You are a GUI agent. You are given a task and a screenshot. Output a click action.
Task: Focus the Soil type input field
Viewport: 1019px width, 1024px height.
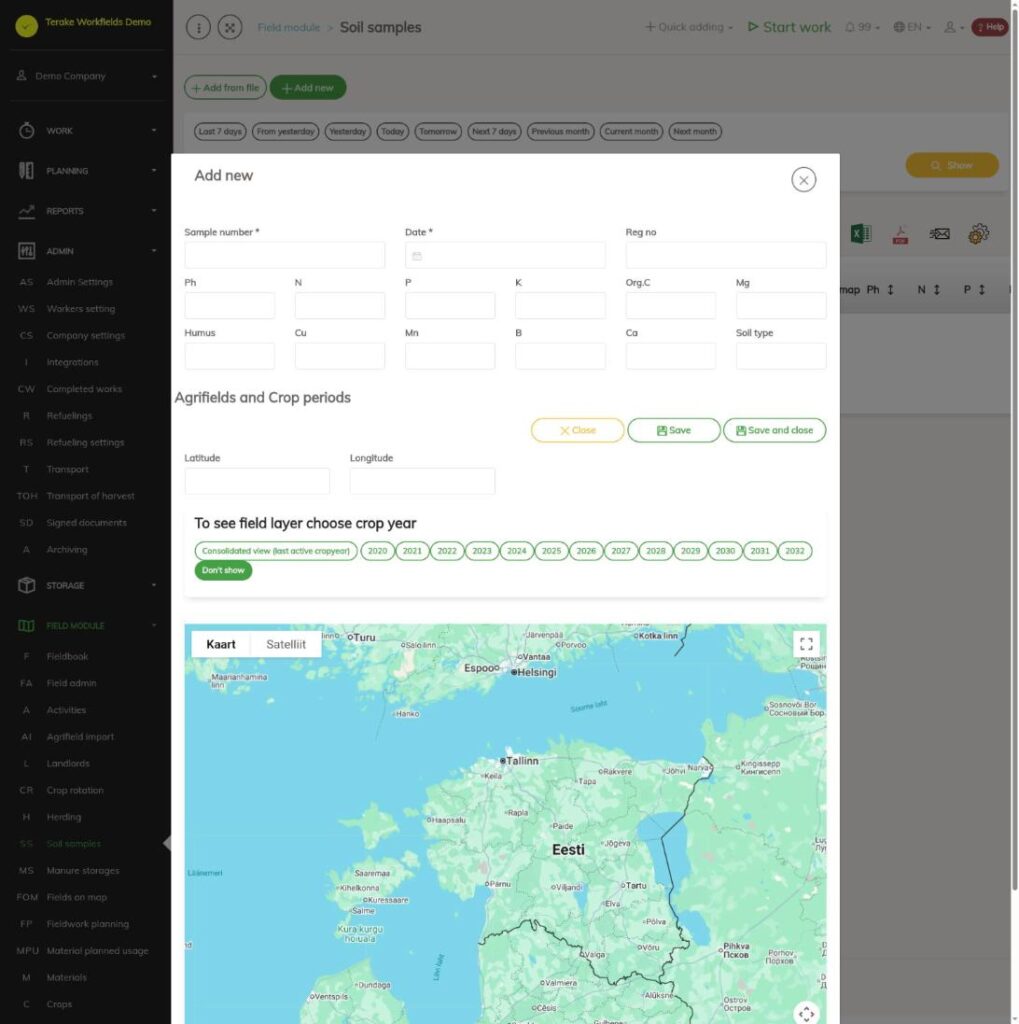(781, 357)
